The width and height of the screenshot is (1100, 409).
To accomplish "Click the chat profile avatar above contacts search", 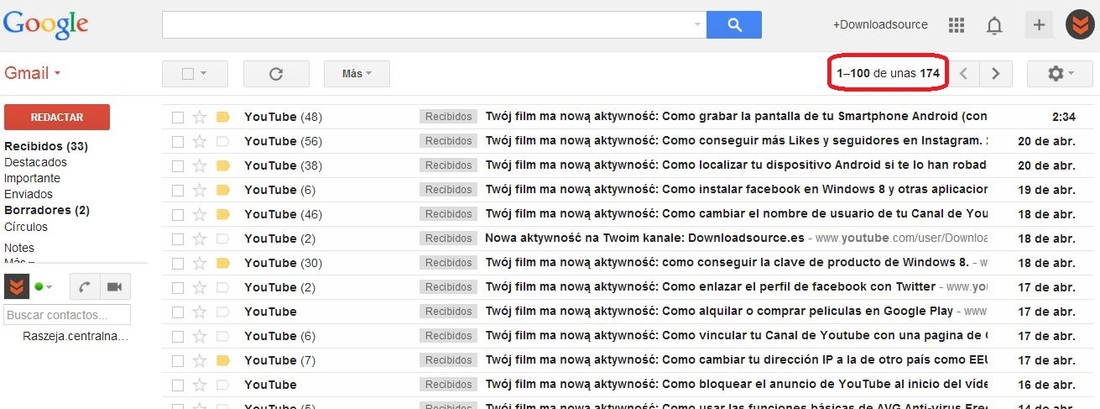I will [16, 287].
